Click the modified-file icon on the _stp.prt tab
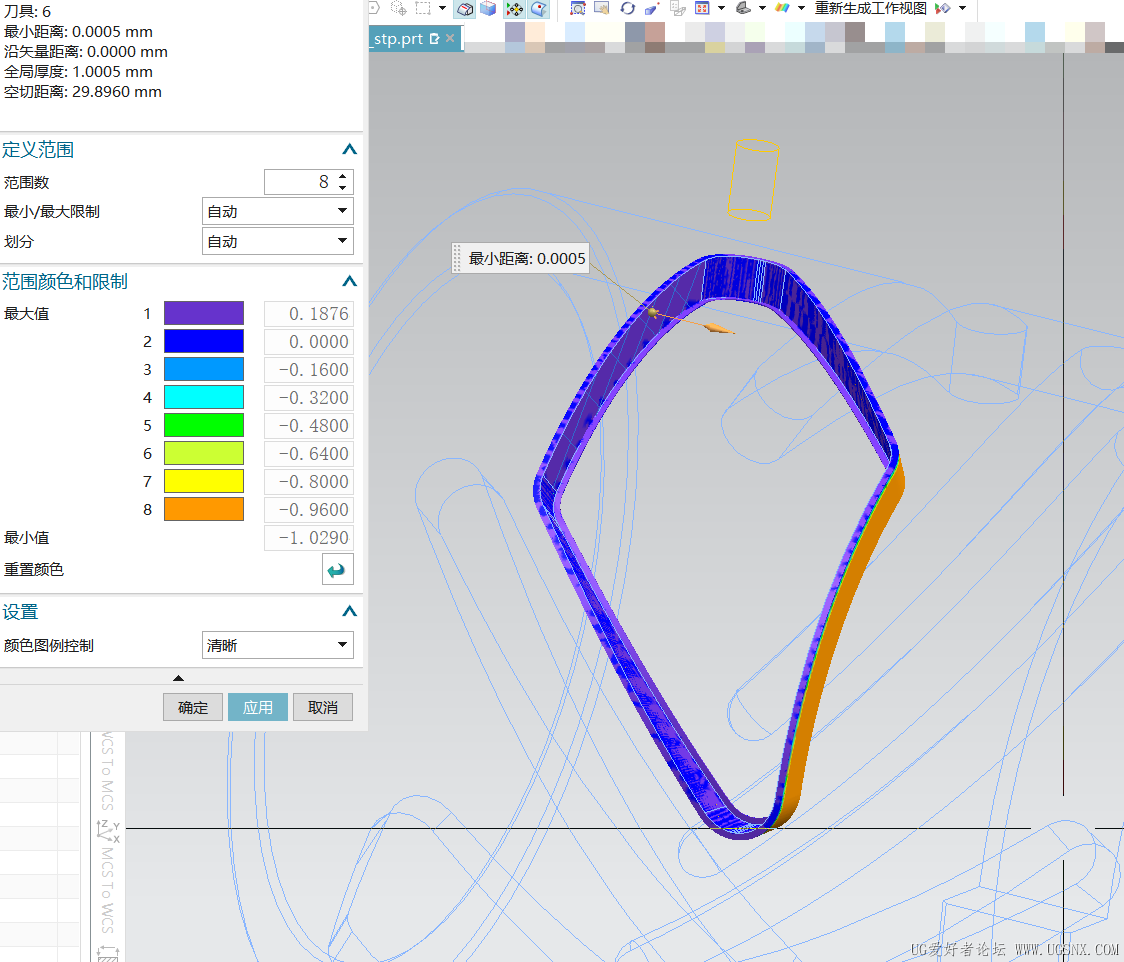The image size is (1124, 962). pos(434,39)
